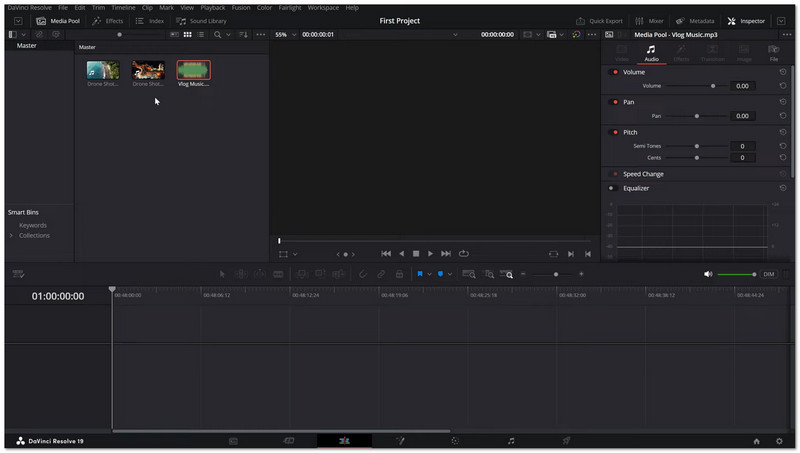Screen dimensions: 800x453
Task: Open inspector options three-dot menu
Action: [x=786, y=35]
